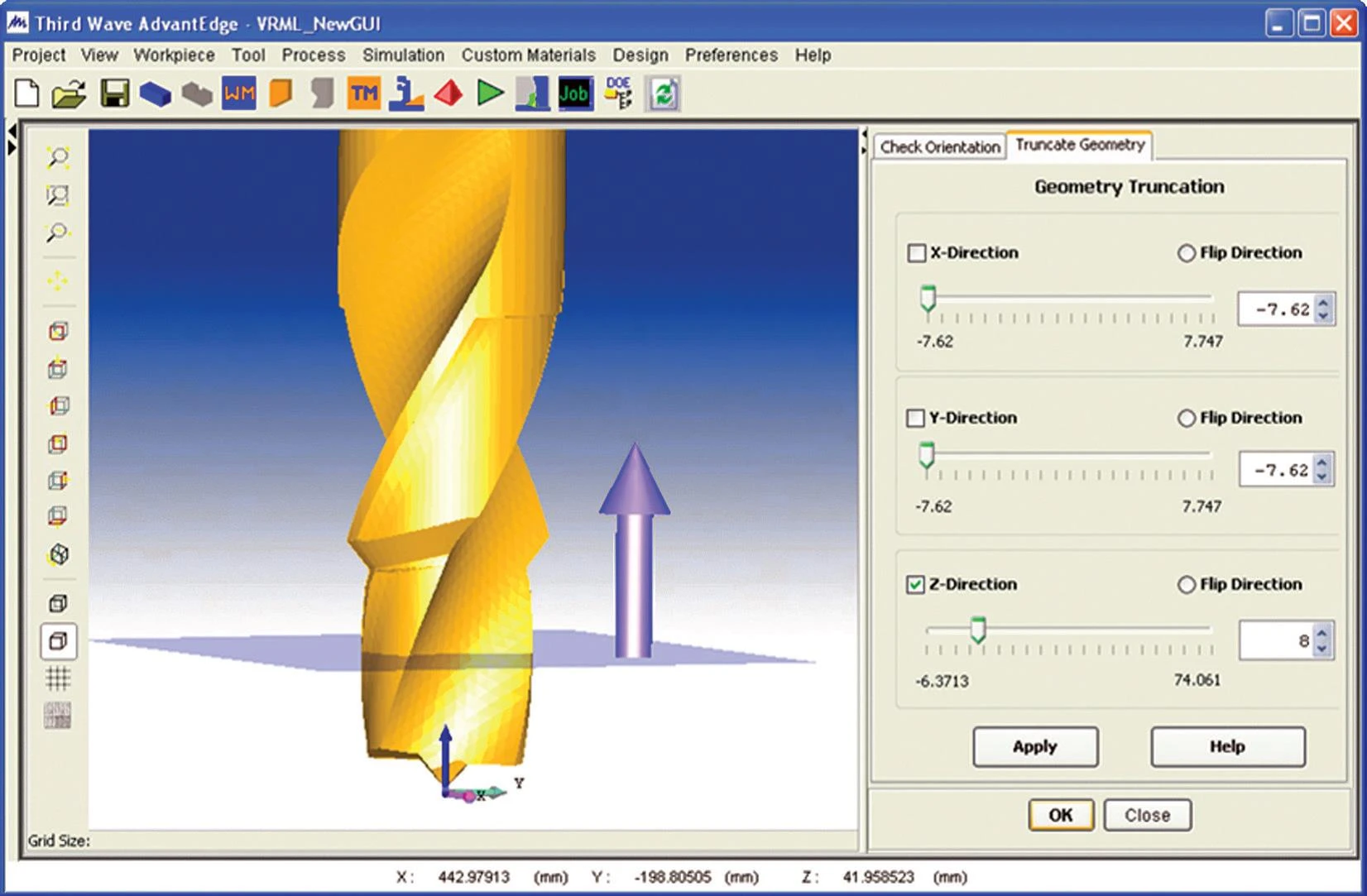Screen dimensions: 1367x896
Task: Uncheck the Z-Direction checkbox
Action: coord(915,585)
